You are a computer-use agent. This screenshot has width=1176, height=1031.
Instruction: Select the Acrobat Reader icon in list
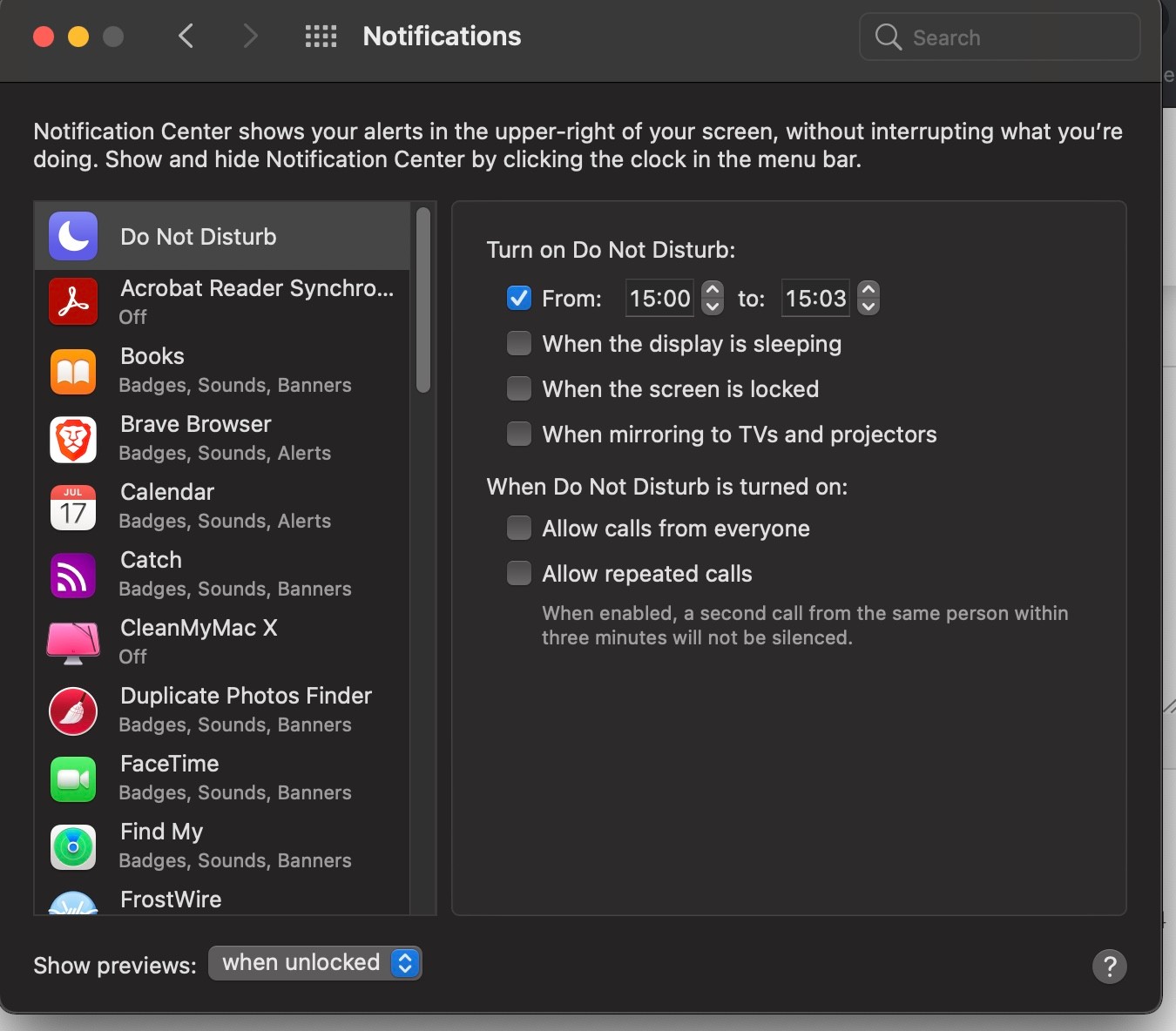(x=73, y=302)
